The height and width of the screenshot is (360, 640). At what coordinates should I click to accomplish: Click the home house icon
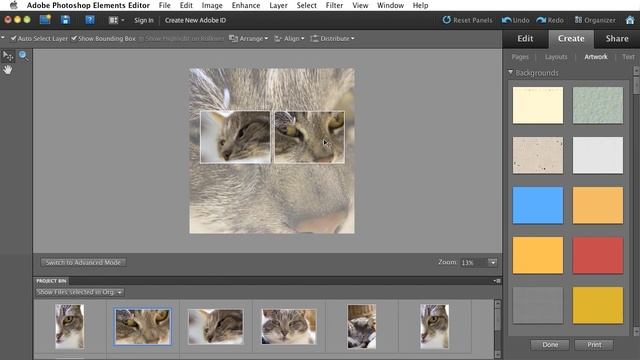click(x=630, y=20)
